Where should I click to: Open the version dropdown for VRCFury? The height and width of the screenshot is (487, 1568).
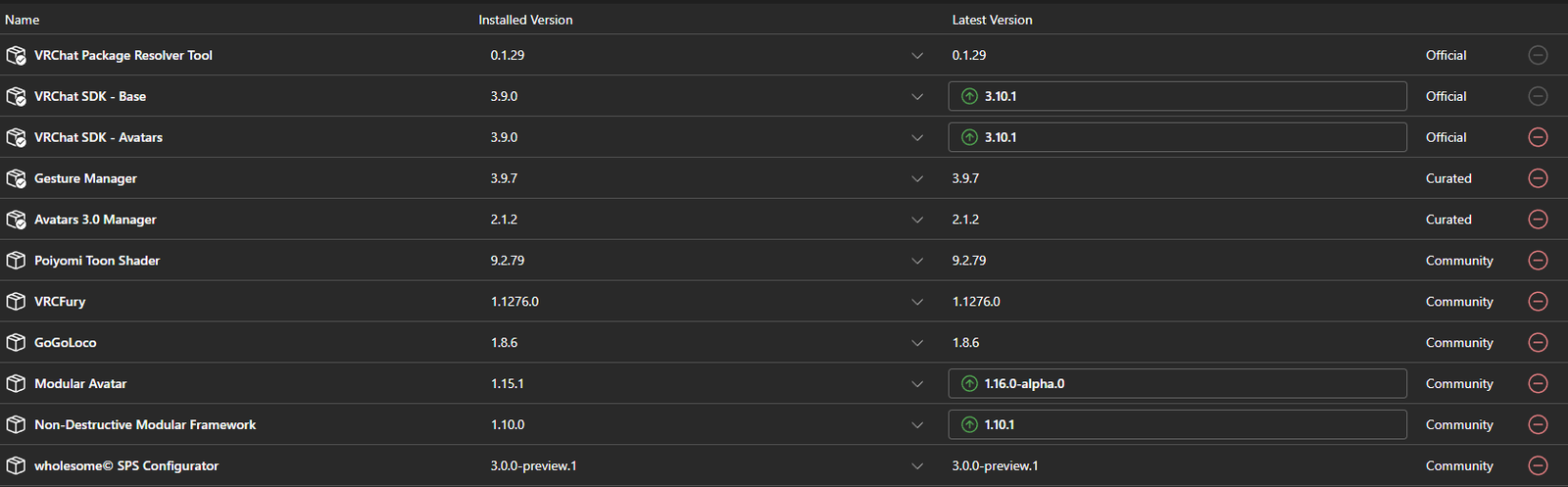(x=917, y=302)
